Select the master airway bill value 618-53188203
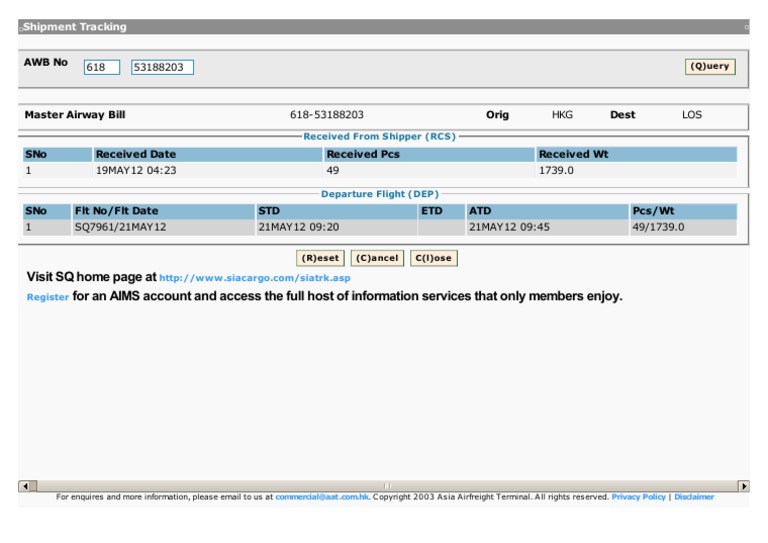This screenshot has height=543, width=768. [327, 115]
